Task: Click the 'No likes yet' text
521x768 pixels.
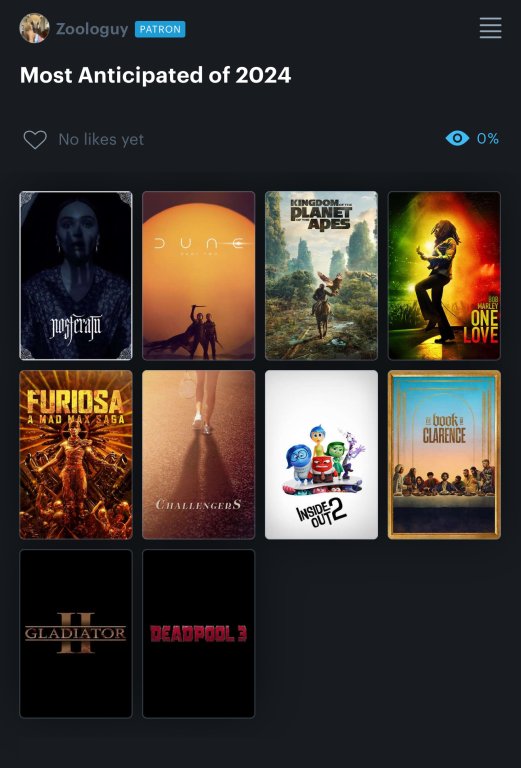Action: pyautogui.click(x=101, y=140)
